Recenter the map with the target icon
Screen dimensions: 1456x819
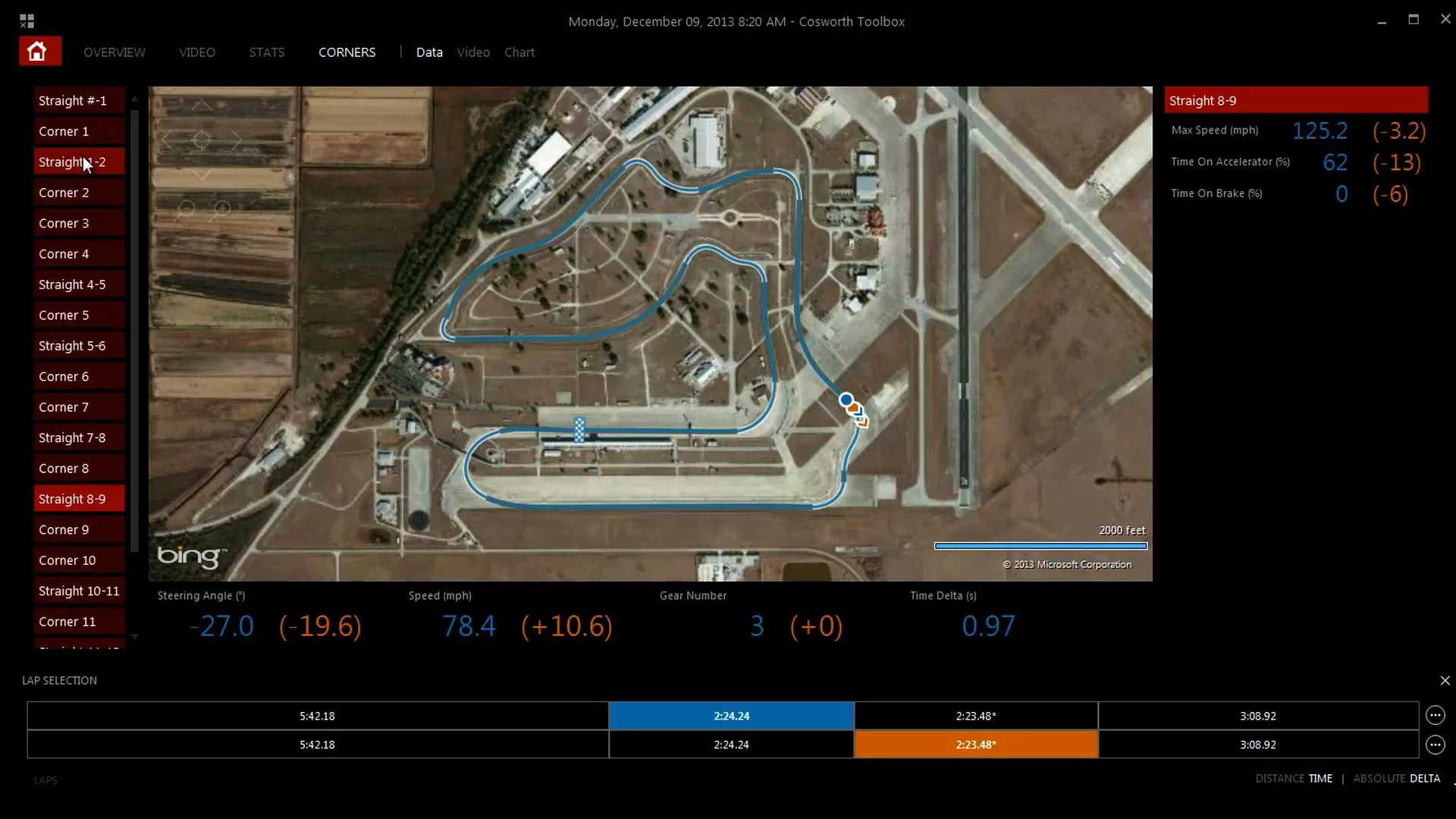[201, 139]
